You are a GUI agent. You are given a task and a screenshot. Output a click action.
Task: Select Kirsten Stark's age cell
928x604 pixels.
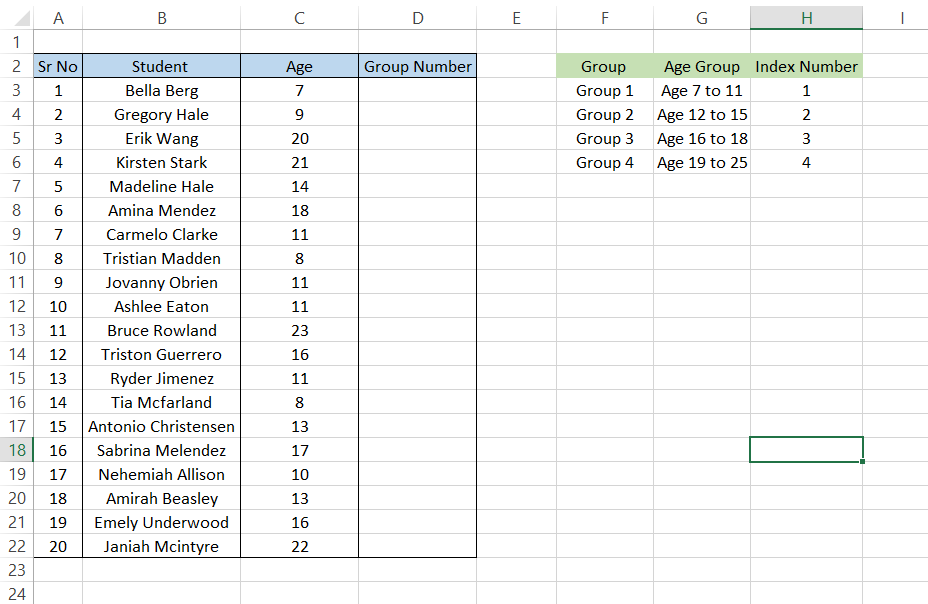[x=299, y=162]
